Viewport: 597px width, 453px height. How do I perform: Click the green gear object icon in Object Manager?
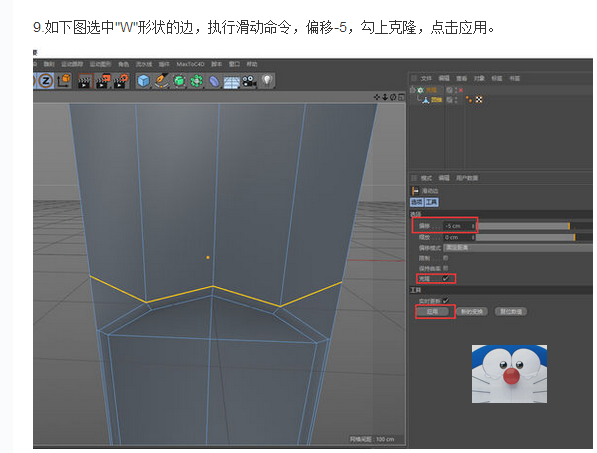[x=420, y=90]
